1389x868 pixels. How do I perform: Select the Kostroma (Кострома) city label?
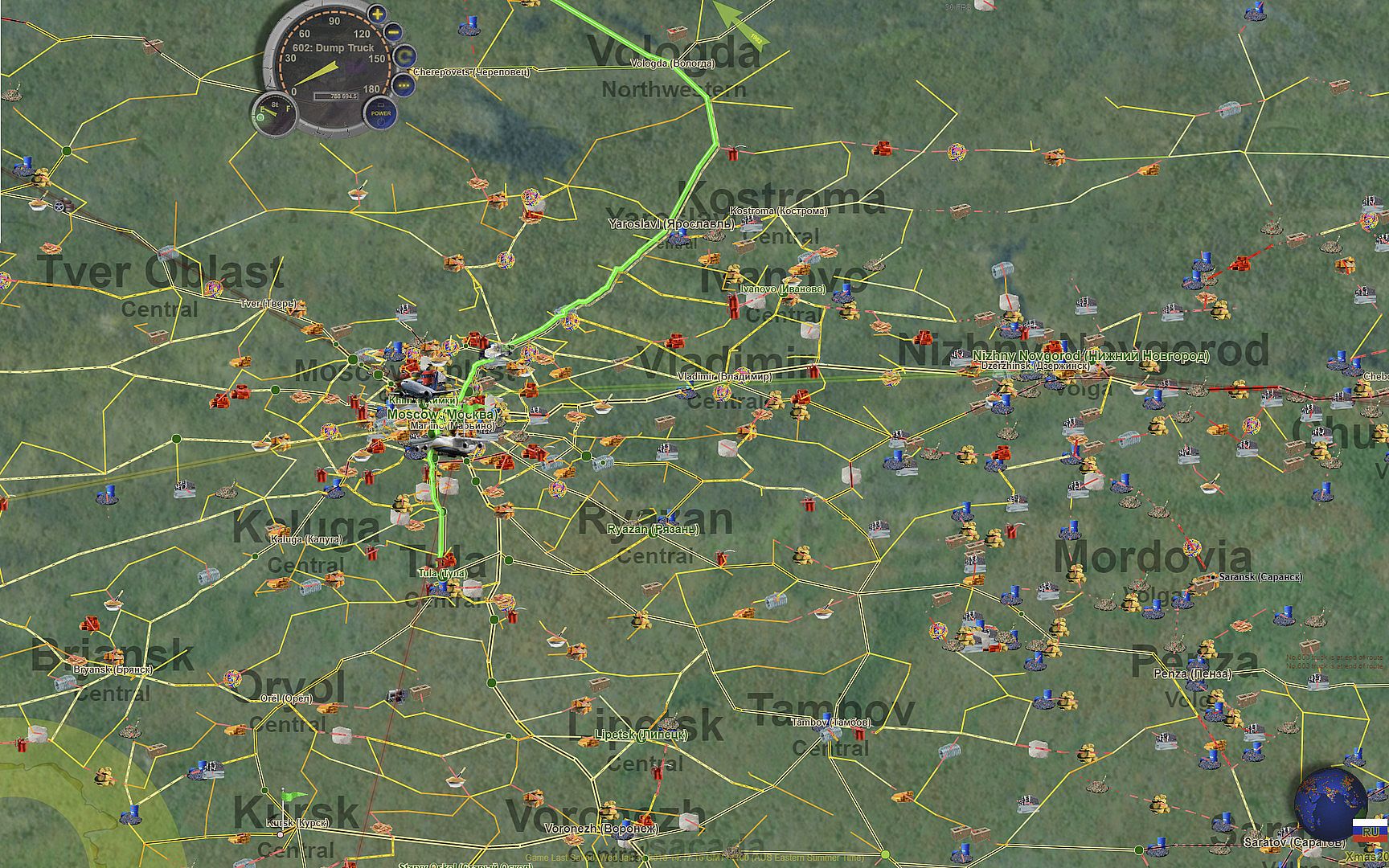tap(778, 211)
